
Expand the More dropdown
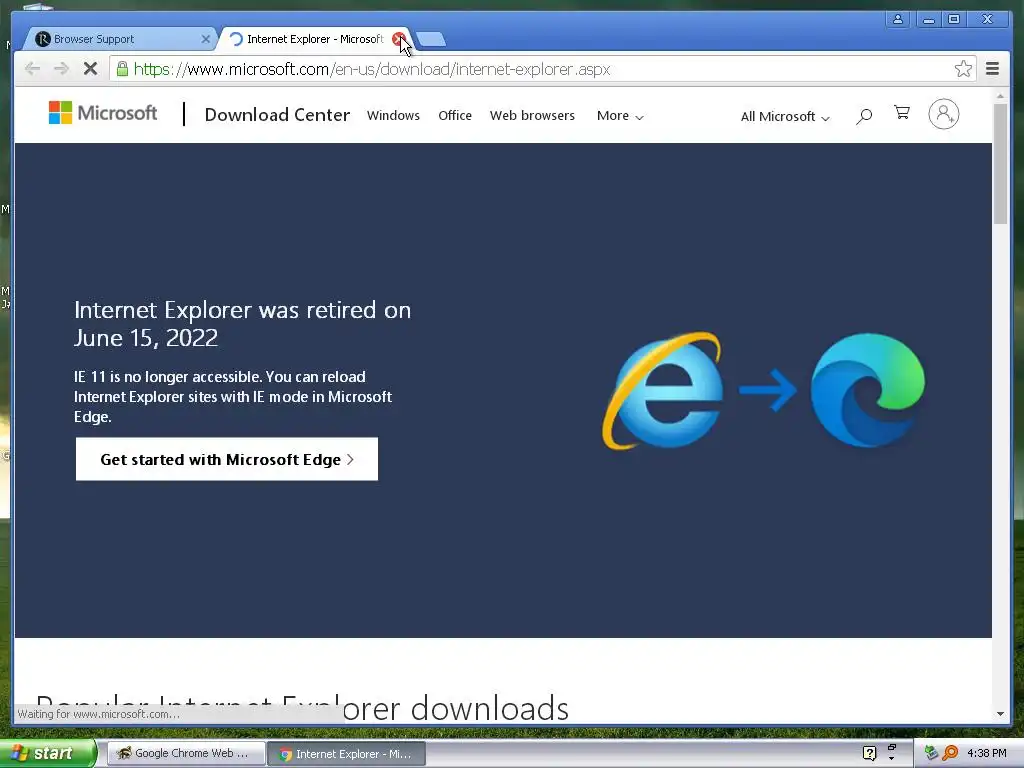pyautogui.click(x=620, y=116)
